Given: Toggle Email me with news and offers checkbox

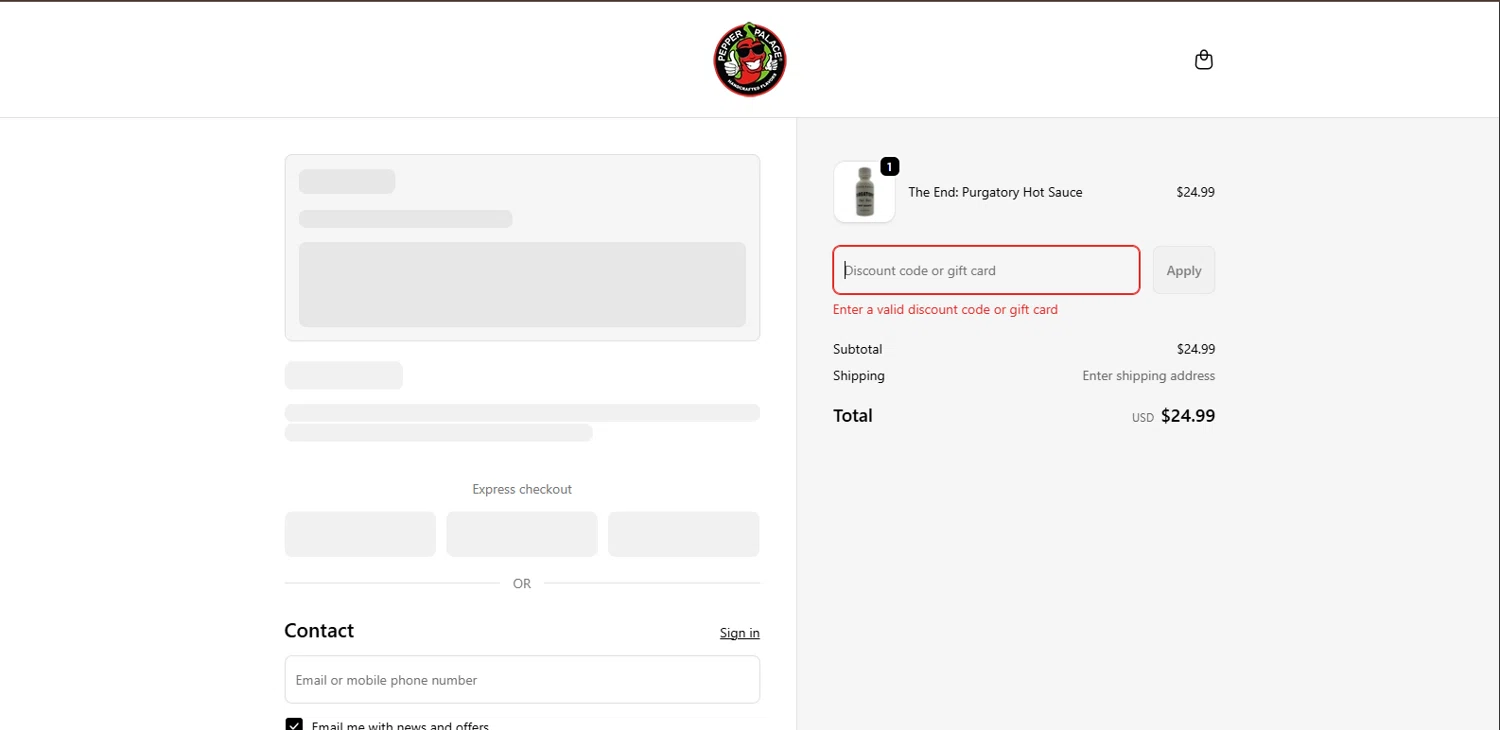Looking at the screenshot, I should 294,725.
